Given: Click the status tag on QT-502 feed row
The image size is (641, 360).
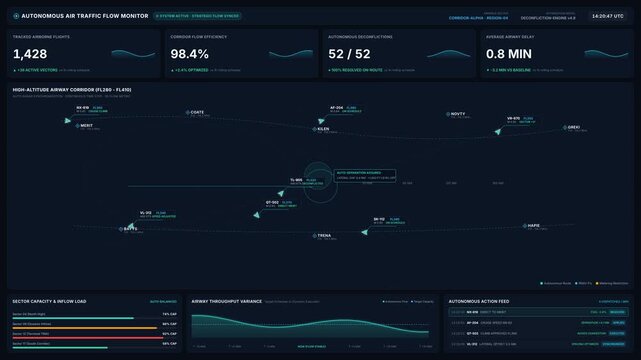Looking at the screenshot, I should tap(617, 333).
